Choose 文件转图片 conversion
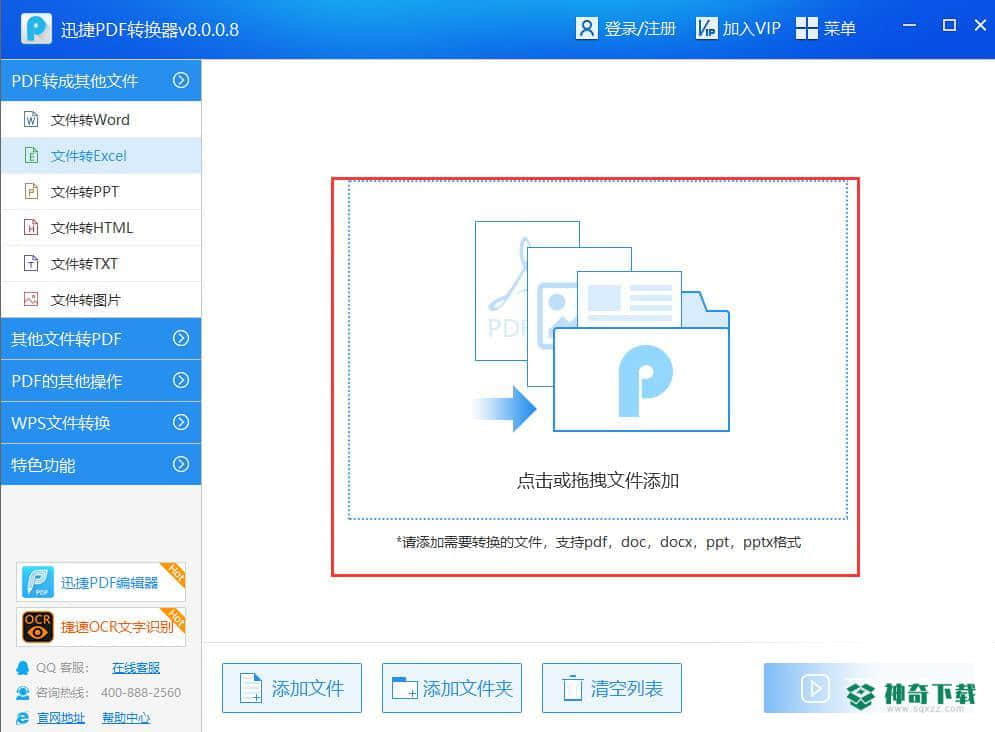The width and height of the screenshot is (995, 732). click(101, 299)
